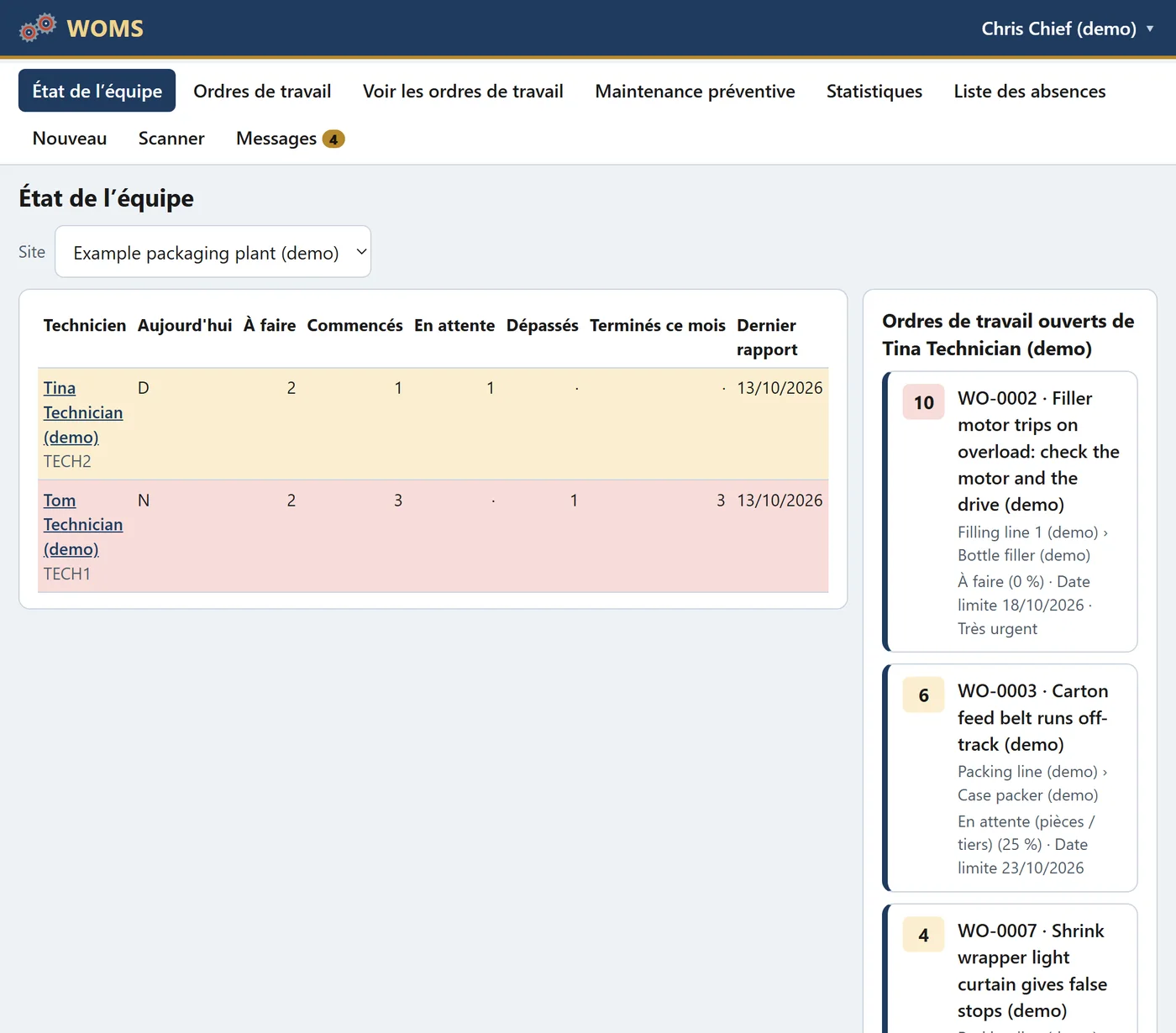Click the 'Packing line (demo)' location text

point(1027,772)
